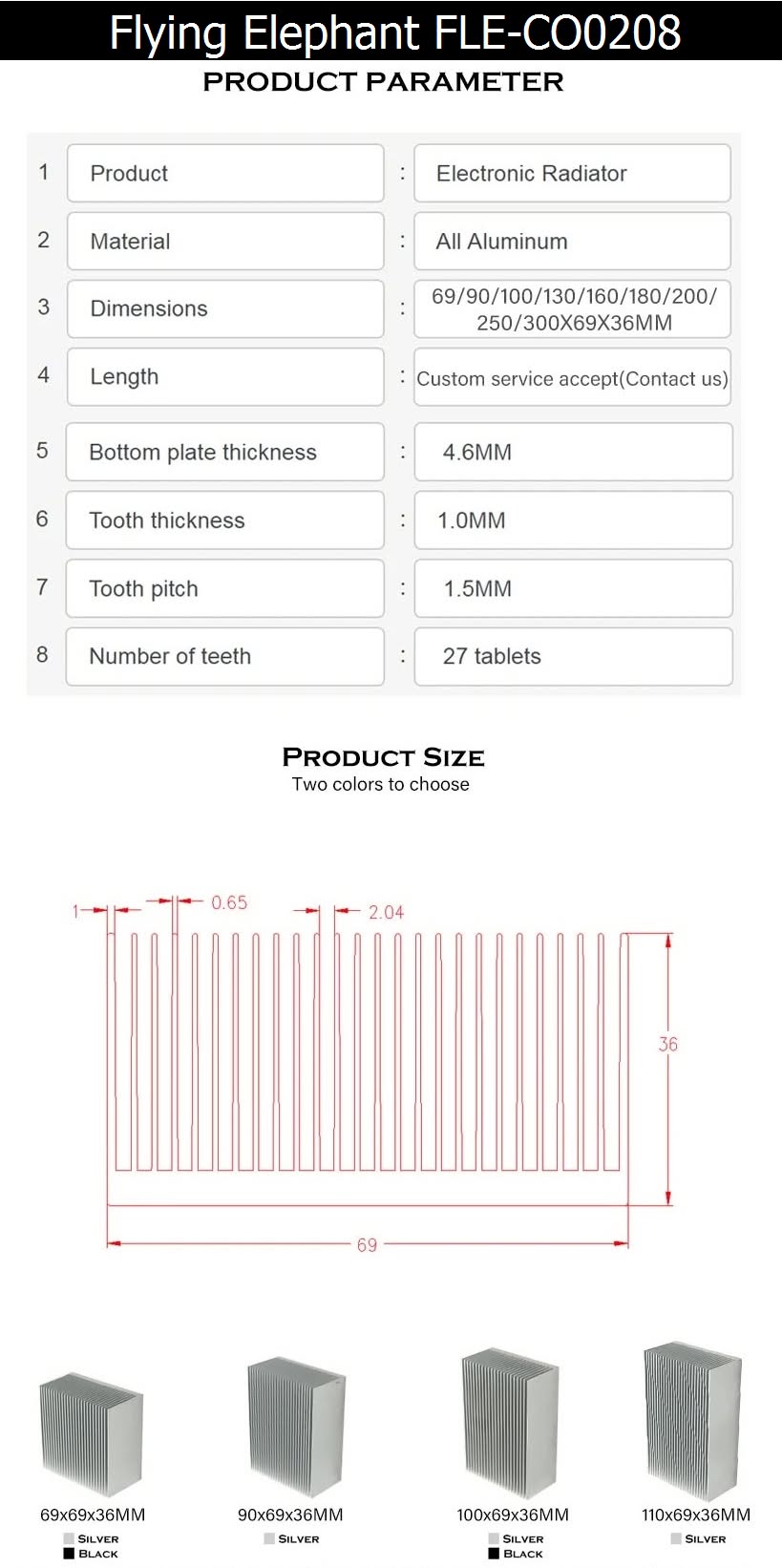Select the silver swatch under 110x69x36MM
This screenshot has width=782, height=1568.
(676, 1538)
